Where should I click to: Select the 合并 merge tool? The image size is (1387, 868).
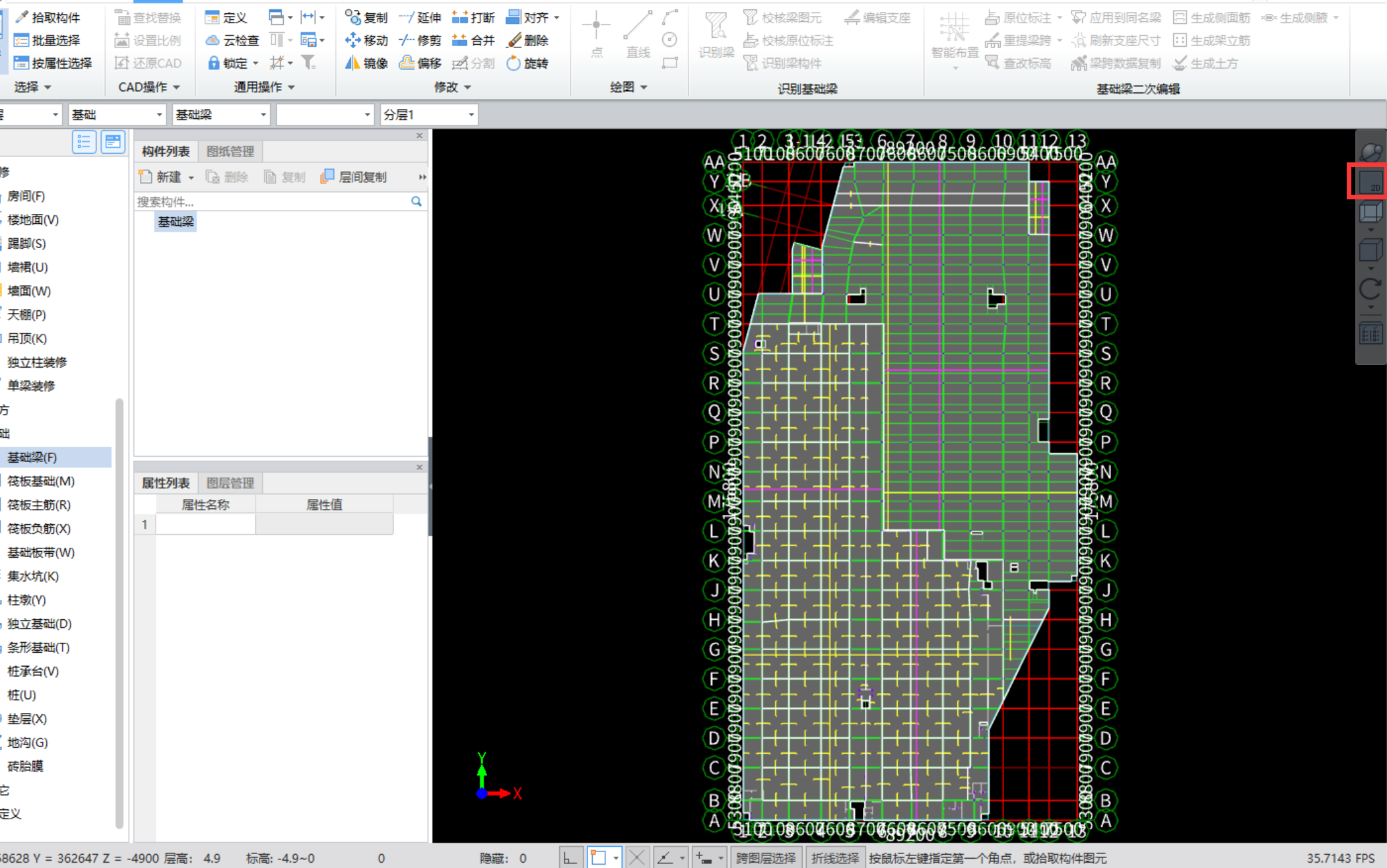[x=473, y=40]
